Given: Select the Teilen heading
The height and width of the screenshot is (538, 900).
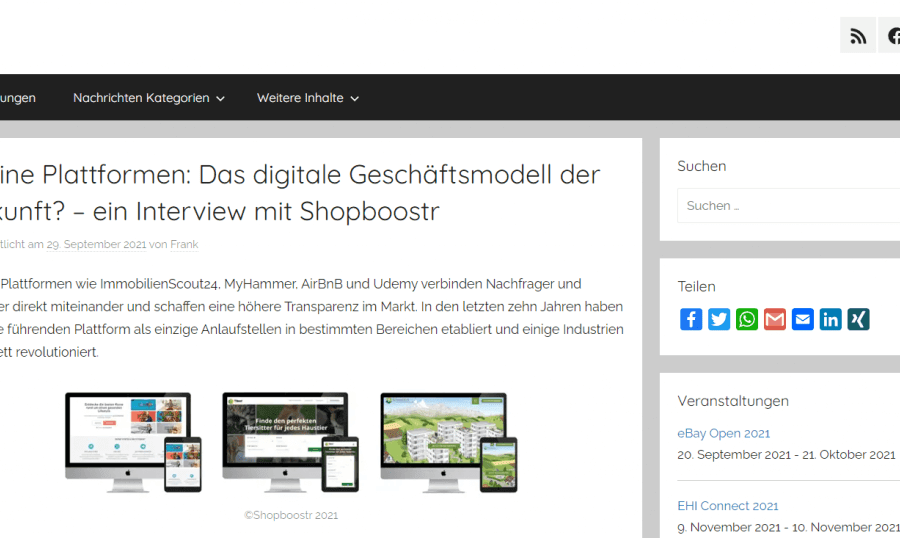Looking at the screenshot, I should coord(696,287).
